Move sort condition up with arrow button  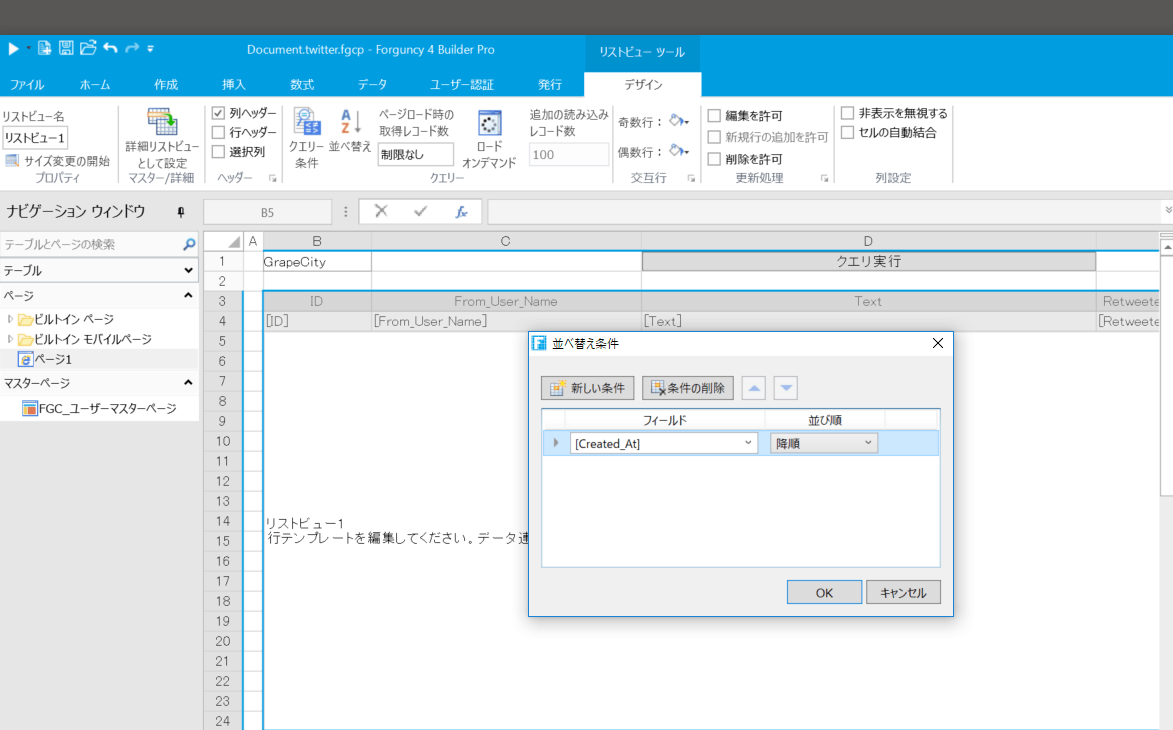coord(754,388)
